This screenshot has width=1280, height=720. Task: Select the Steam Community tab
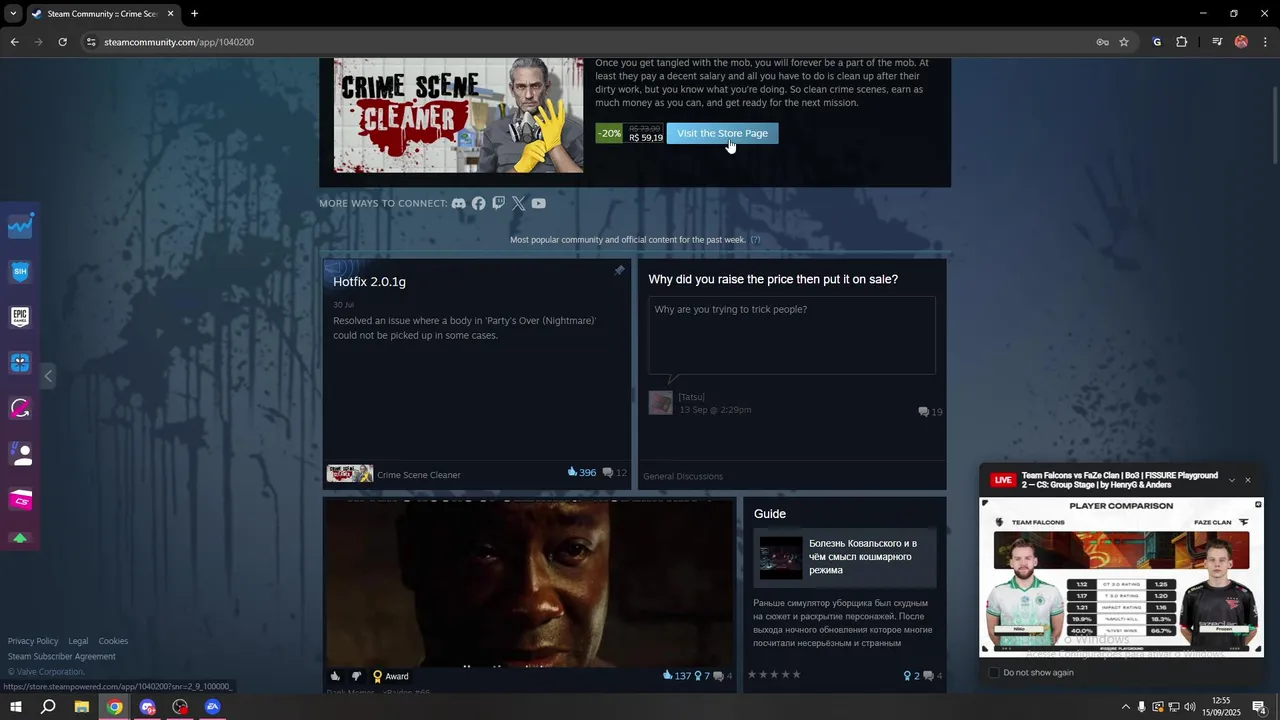[x=103, y=14]
